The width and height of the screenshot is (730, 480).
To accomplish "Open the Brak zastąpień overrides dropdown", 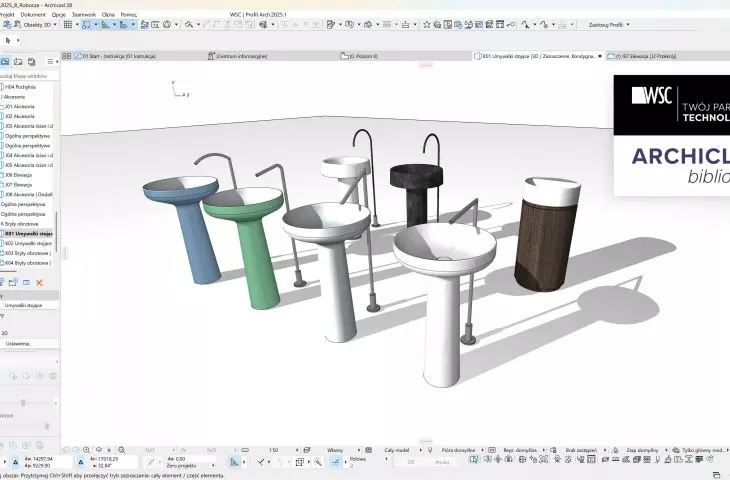I will pos(581,450).
